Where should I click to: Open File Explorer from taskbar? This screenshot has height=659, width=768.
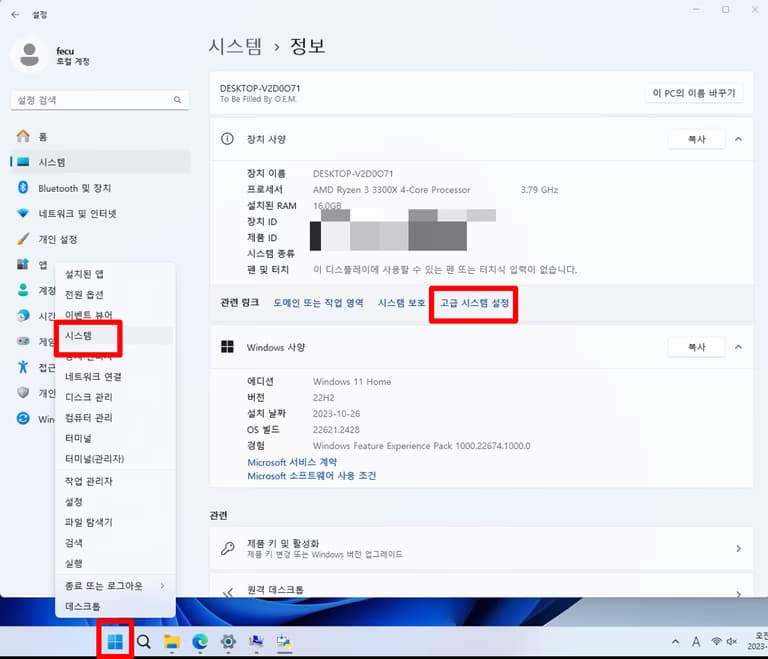[x=171, y=641]
